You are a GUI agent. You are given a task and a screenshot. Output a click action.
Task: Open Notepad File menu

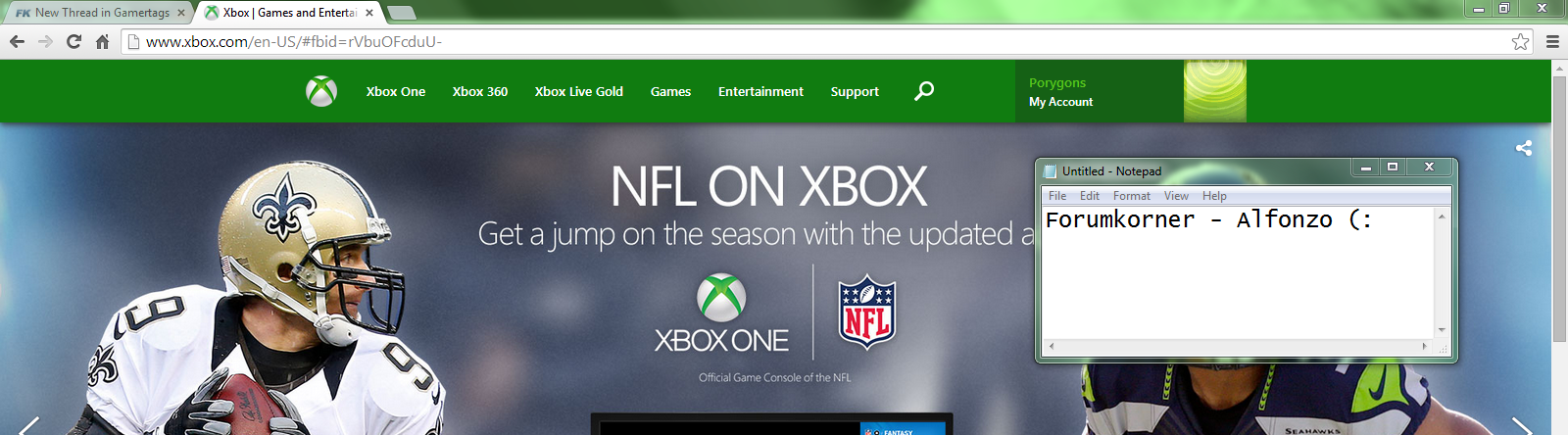(1057, 196)
